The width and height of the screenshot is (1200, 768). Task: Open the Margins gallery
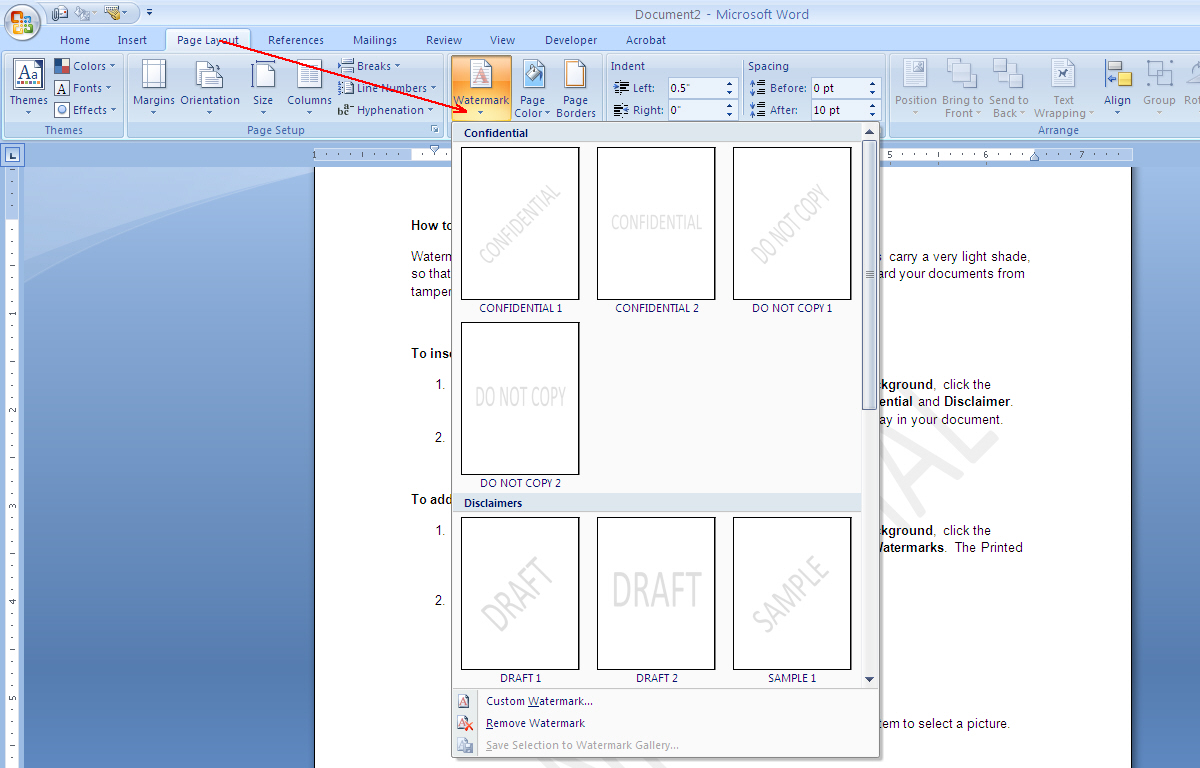pyautogui.click(x=153, y=87)
